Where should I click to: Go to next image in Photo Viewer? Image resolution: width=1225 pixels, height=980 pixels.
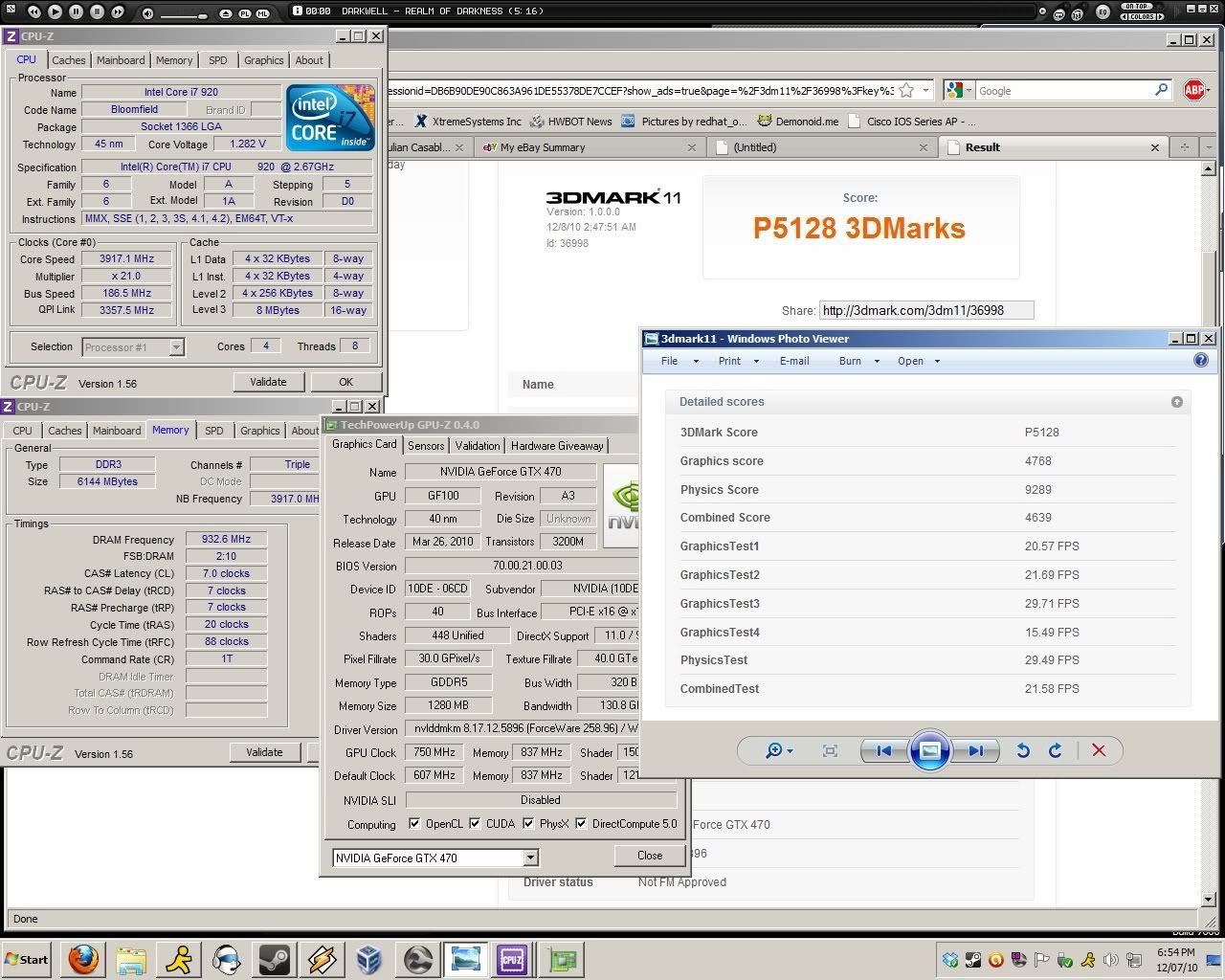point(975,751)
